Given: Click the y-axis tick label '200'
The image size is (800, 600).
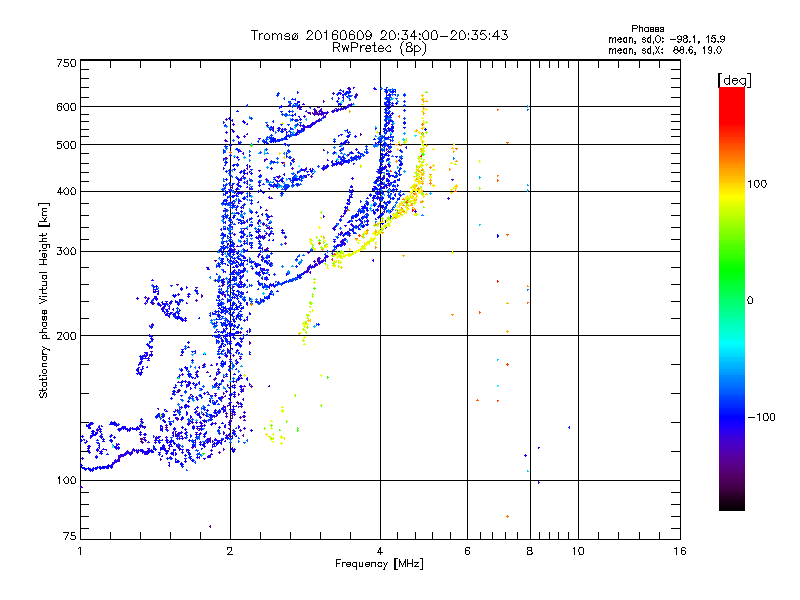Looking at the screenshot, I should coord(66,336).
